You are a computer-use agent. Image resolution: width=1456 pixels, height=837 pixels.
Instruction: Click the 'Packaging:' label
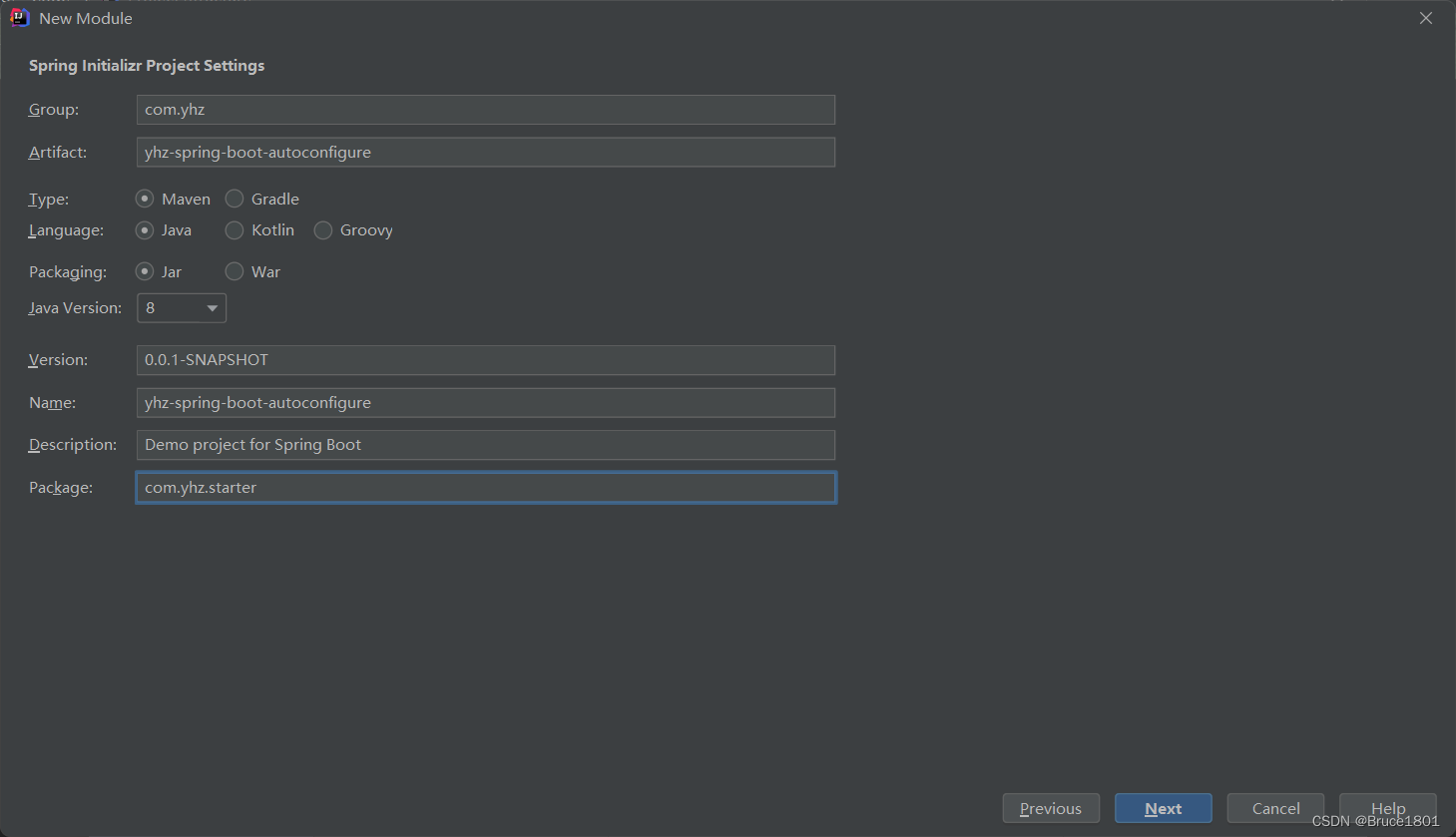click(x=68, y=272)
